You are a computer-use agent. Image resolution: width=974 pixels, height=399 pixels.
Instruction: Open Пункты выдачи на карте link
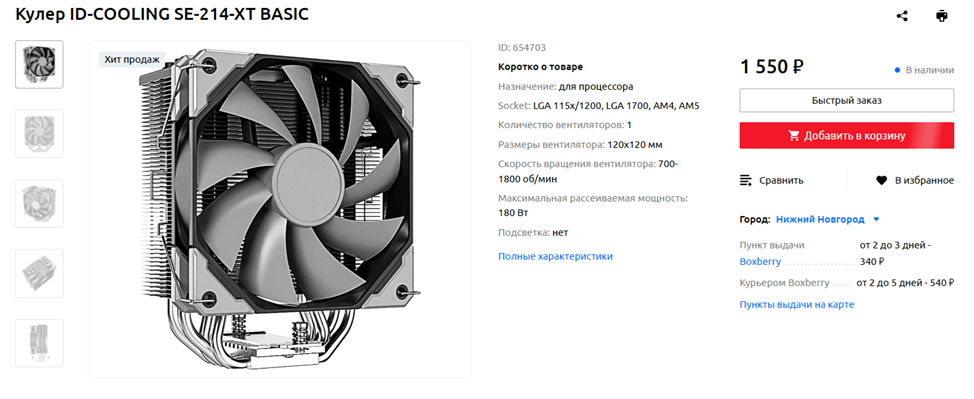pos(797,305)
